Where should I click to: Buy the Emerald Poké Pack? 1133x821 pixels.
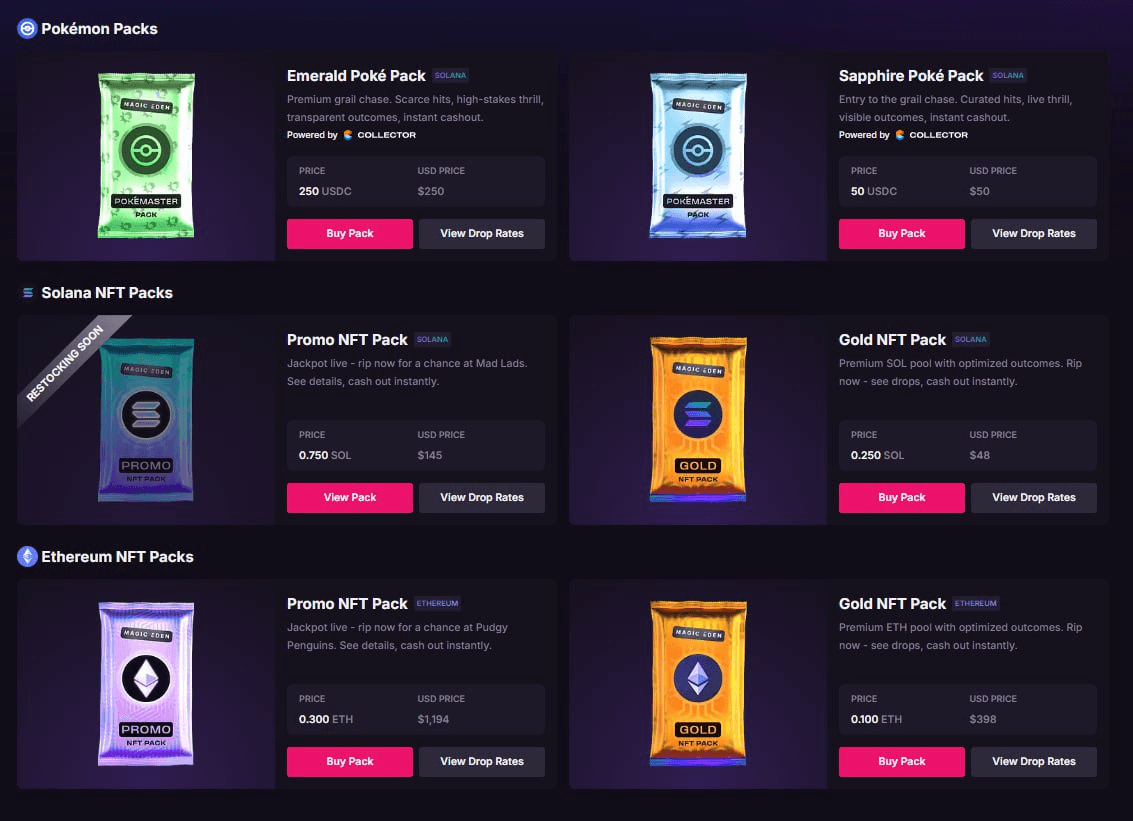point(350,233)
